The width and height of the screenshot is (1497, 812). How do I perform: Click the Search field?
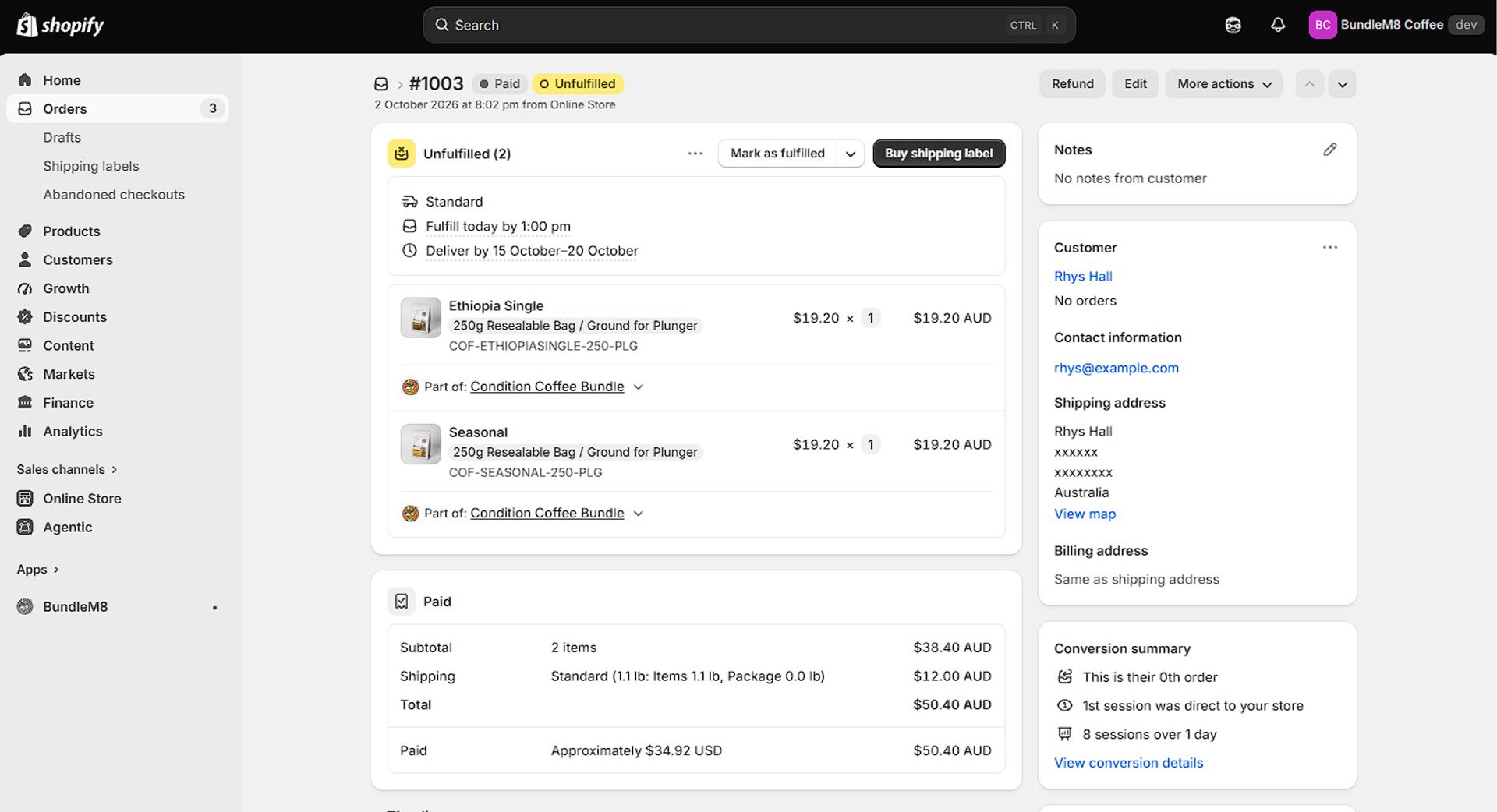tap(749, 25)
